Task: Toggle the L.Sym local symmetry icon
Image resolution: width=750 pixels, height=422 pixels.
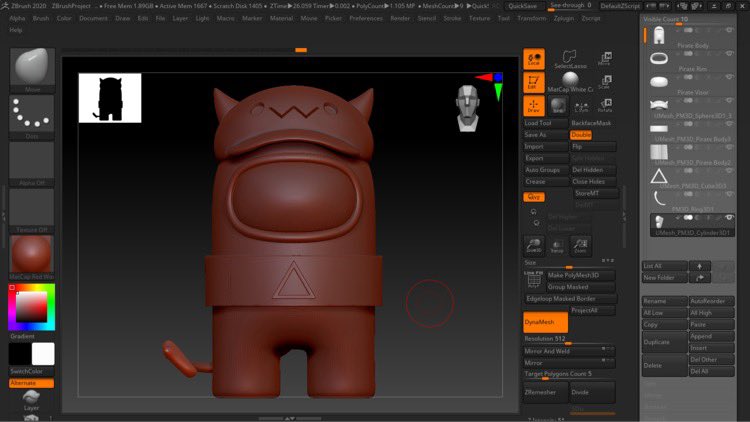Action: click(581, 106)
